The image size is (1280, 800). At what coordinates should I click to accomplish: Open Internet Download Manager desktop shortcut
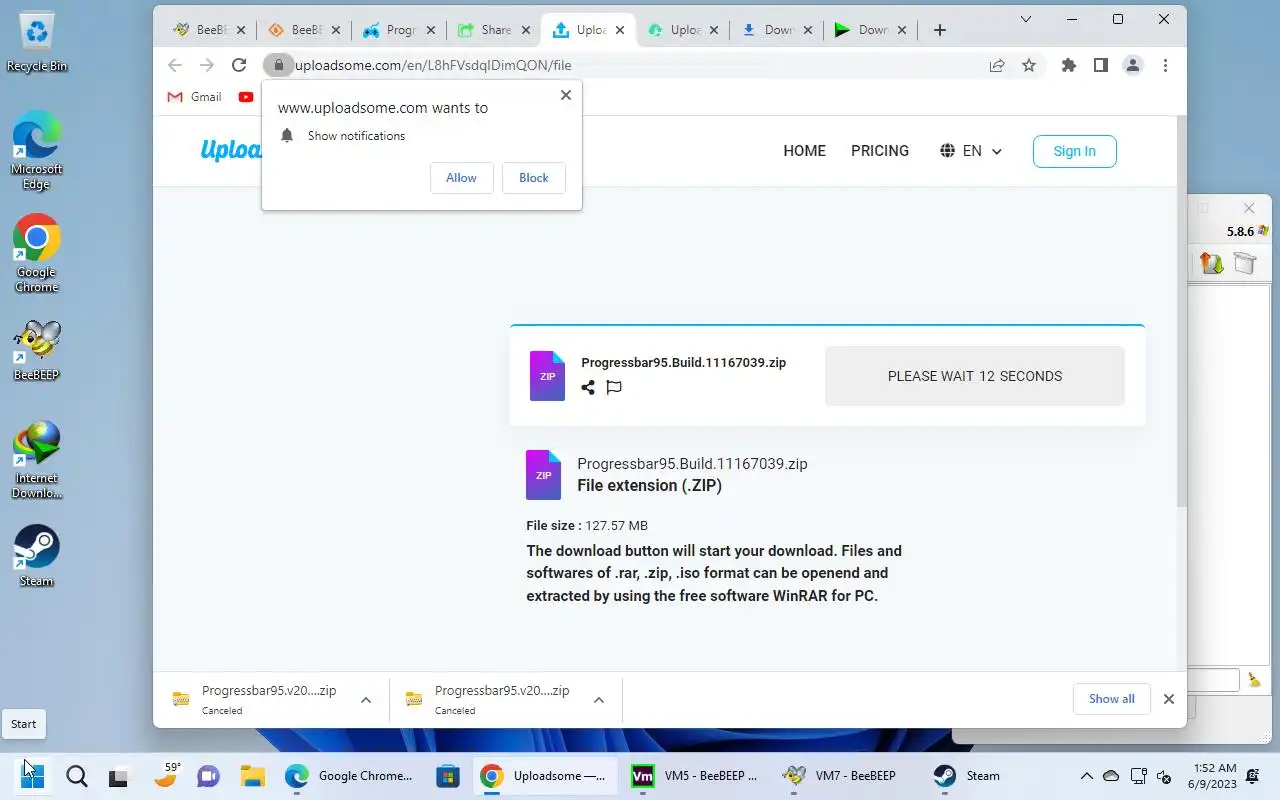[37, 460]
